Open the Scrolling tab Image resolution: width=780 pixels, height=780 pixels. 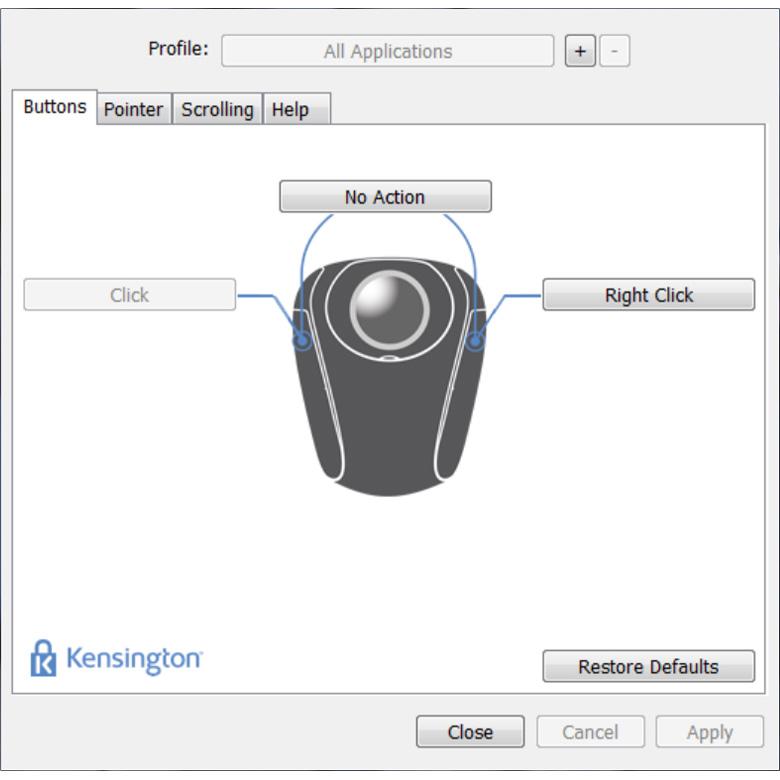[217, 109]
